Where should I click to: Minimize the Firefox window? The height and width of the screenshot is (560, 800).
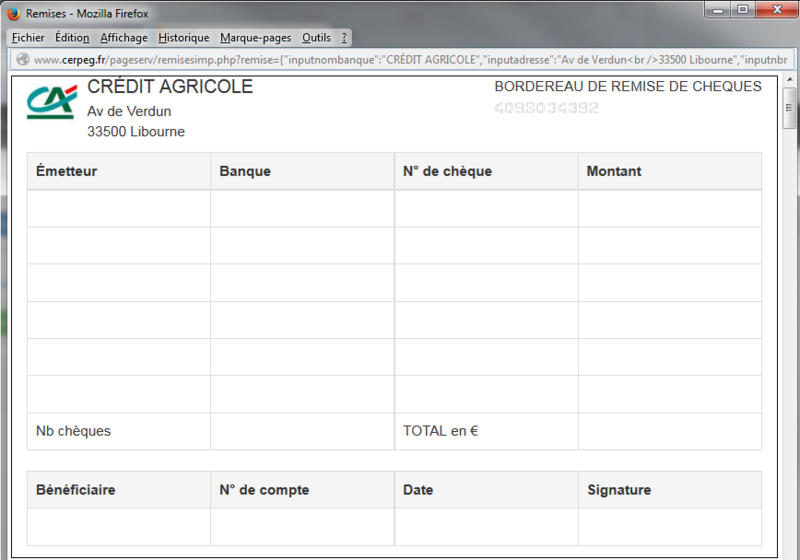[x=717, y=10]
